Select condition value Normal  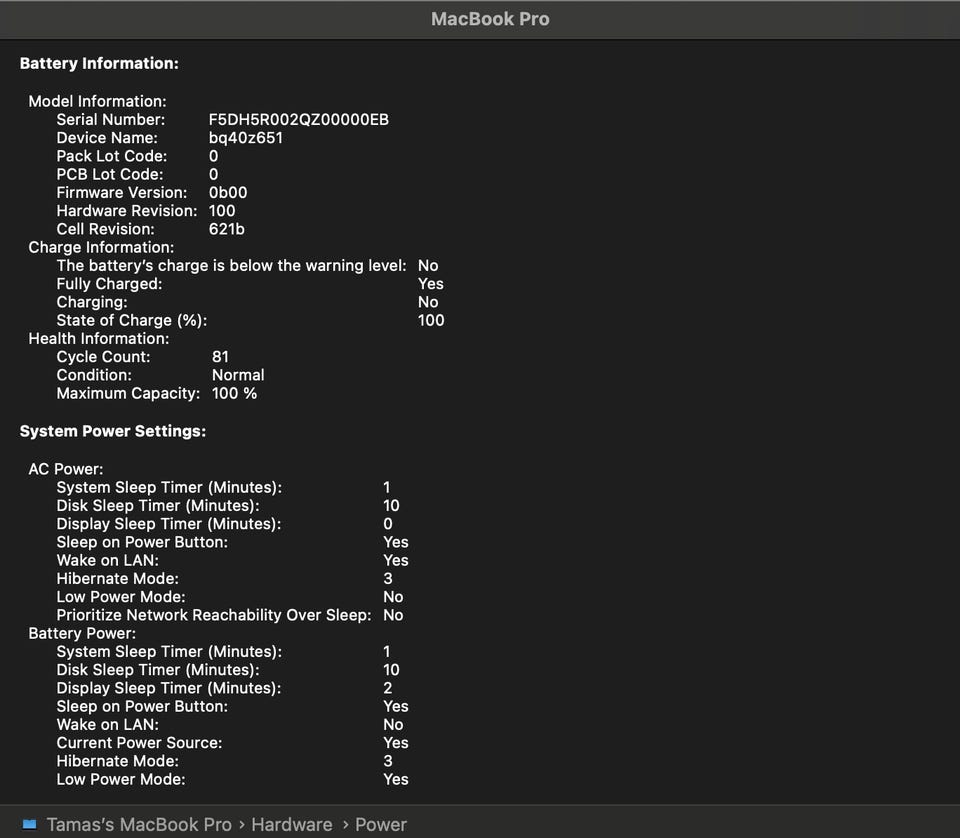[x=238, y=375]
